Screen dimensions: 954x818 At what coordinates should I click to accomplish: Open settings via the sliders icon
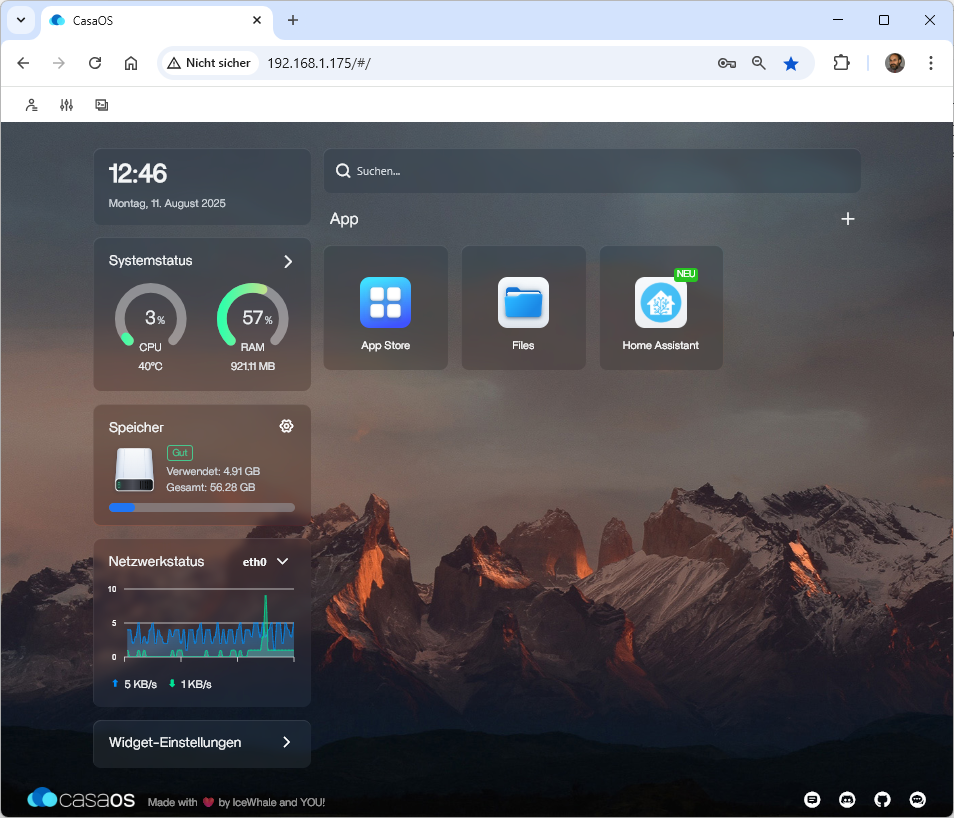(x=66, y=105)
